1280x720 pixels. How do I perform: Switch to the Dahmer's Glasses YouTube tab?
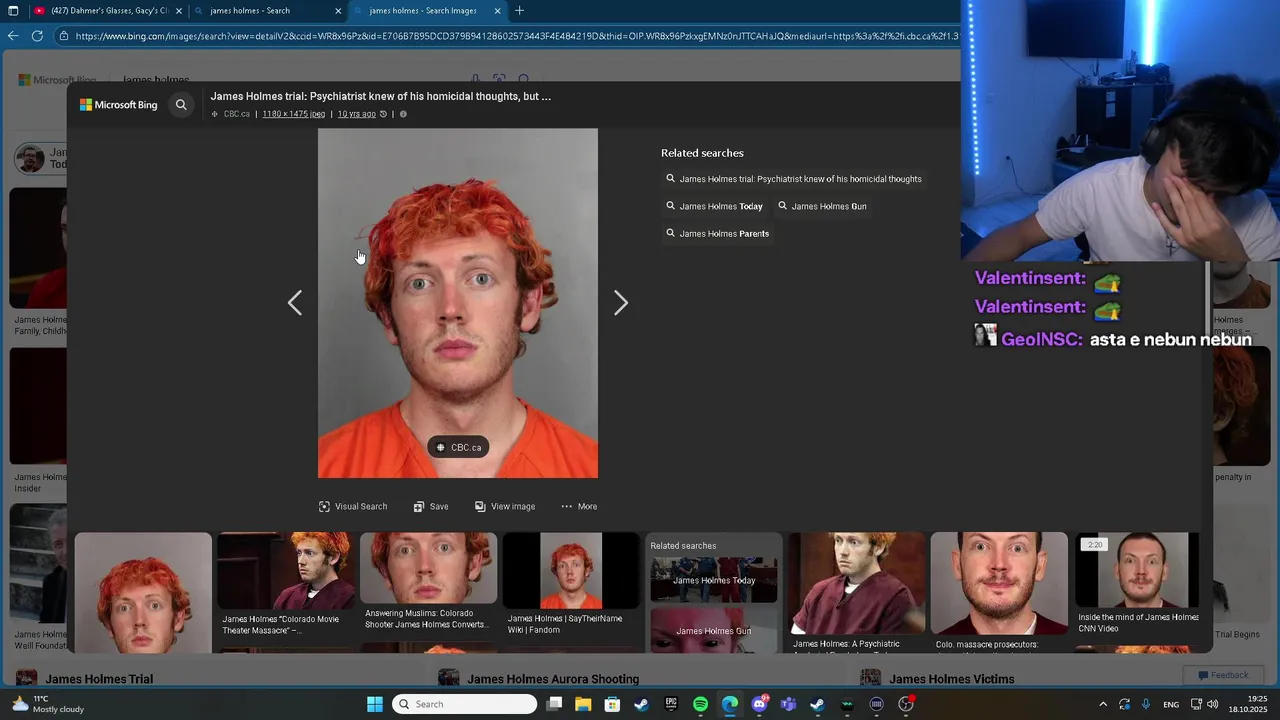[106, 11]
